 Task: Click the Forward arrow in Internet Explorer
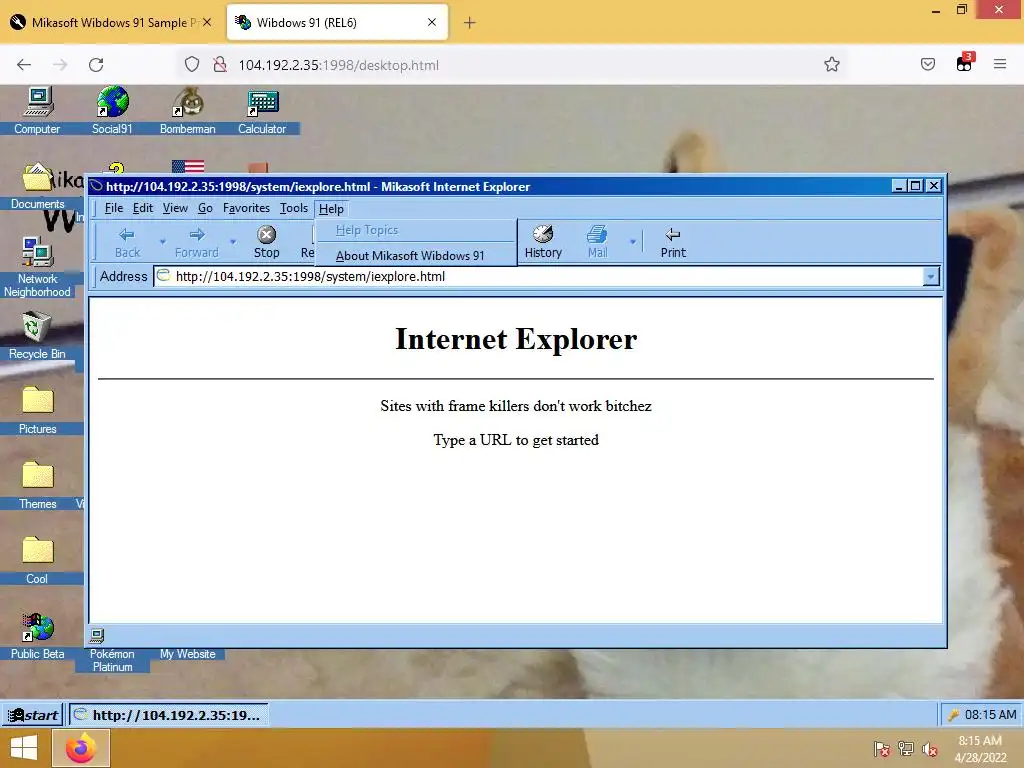[x=197, y=242]
